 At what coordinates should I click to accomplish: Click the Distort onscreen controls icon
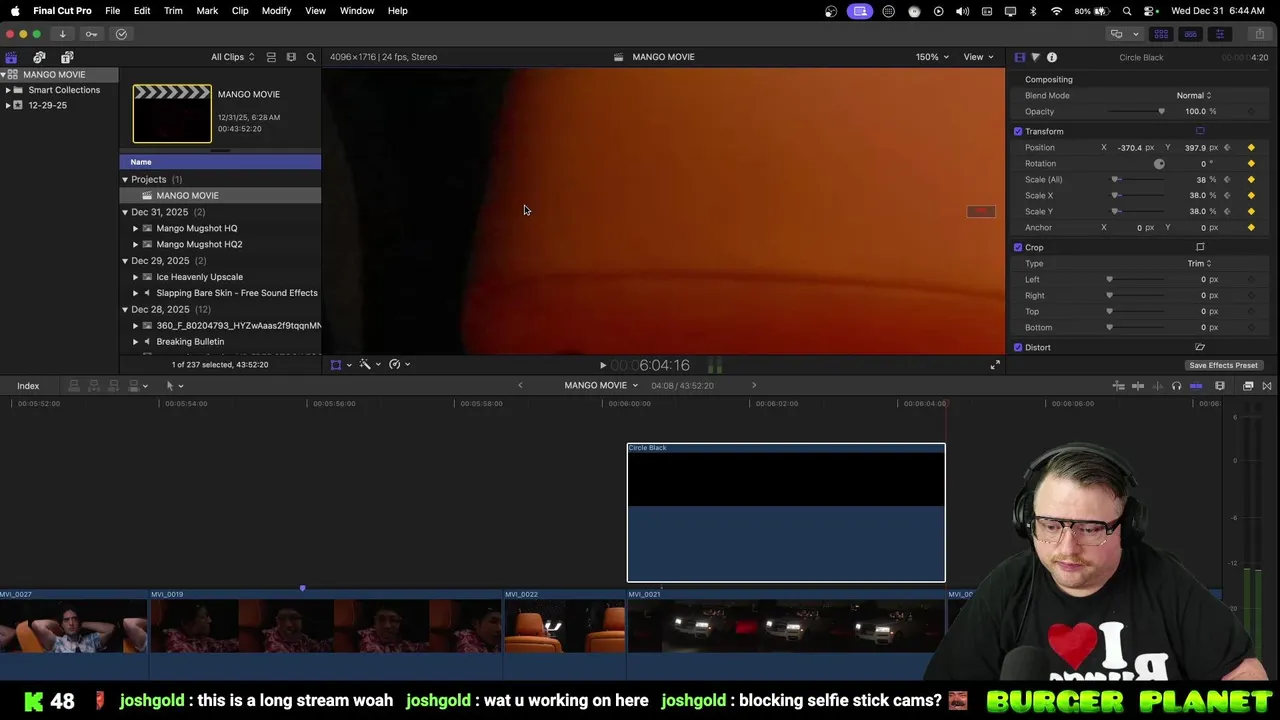pyautogui.click(x=1200, y=347)
